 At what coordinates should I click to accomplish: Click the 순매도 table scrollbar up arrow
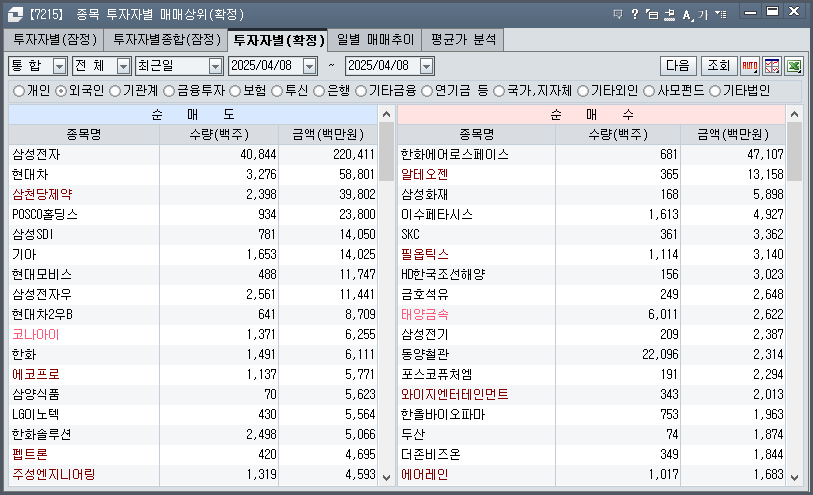pyautogui.click(x=386, y=114)
